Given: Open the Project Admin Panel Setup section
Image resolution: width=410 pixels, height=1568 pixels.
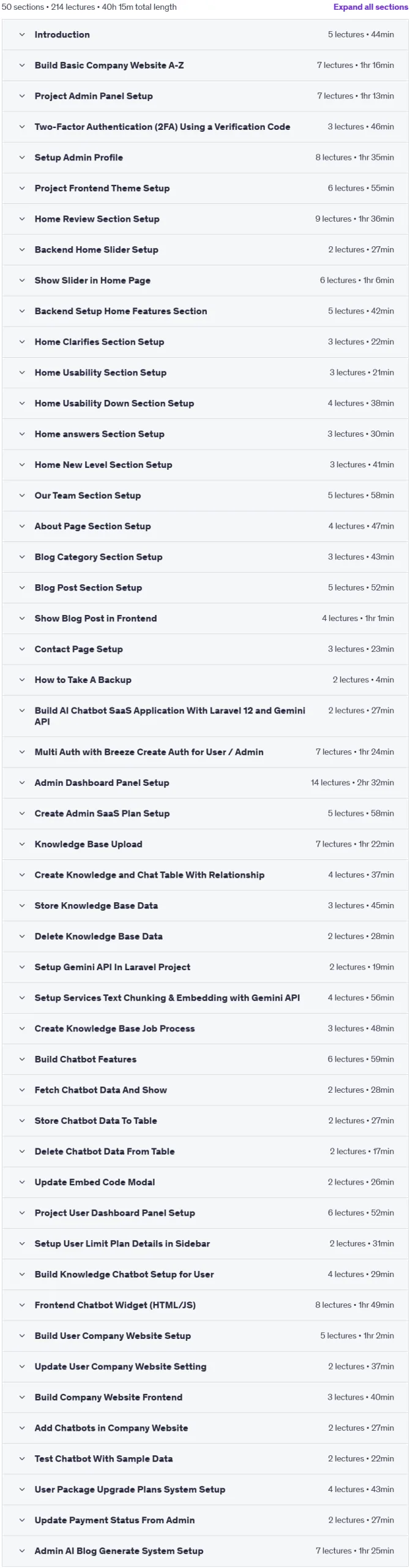Looking at the screenshot, I should pos(205,96).
